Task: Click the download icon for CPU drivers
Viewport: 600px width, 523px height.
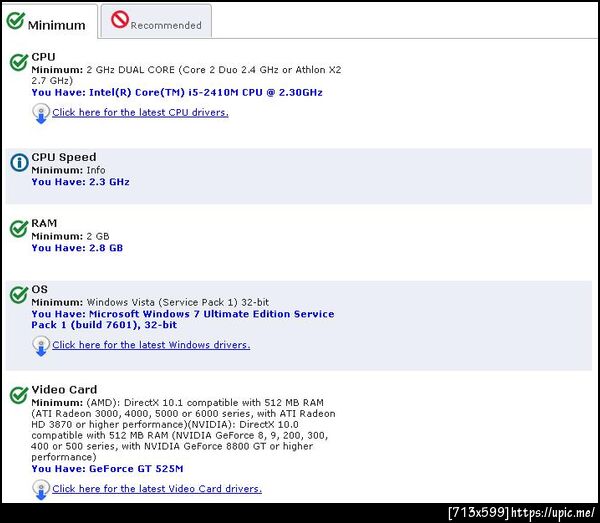Action: coord(41,114)
